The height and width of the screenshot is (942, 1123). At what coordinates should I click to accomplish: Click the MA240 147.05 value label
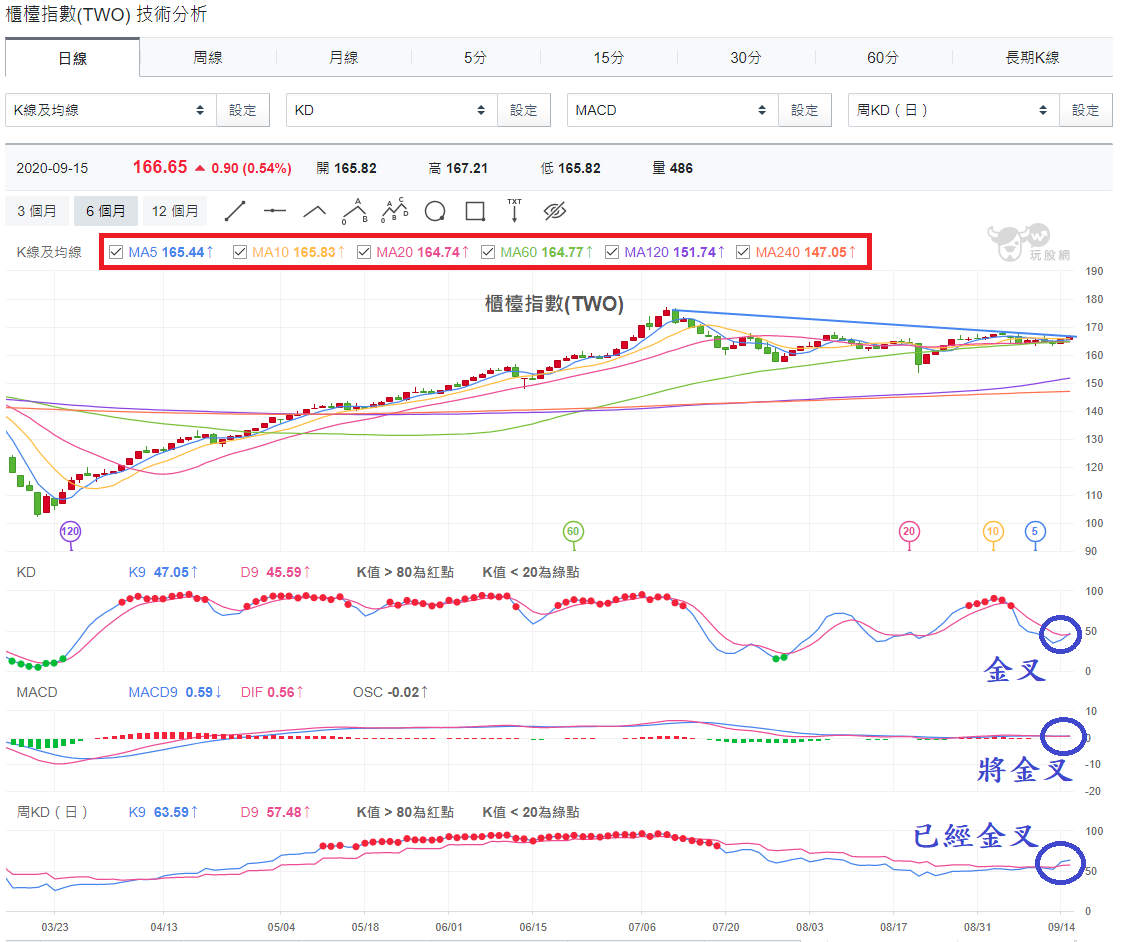pos(806,252)
